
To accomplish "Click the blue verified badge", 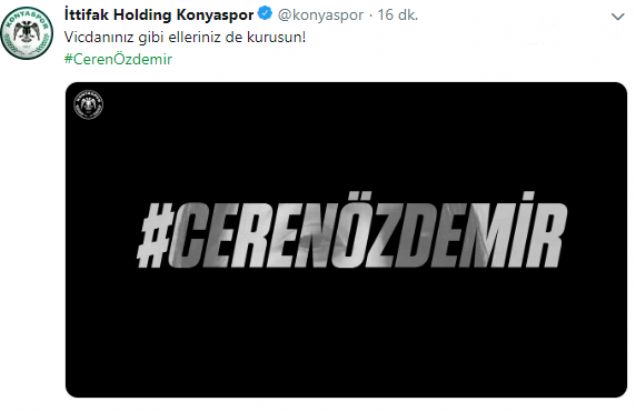I will tap(265, 15).
